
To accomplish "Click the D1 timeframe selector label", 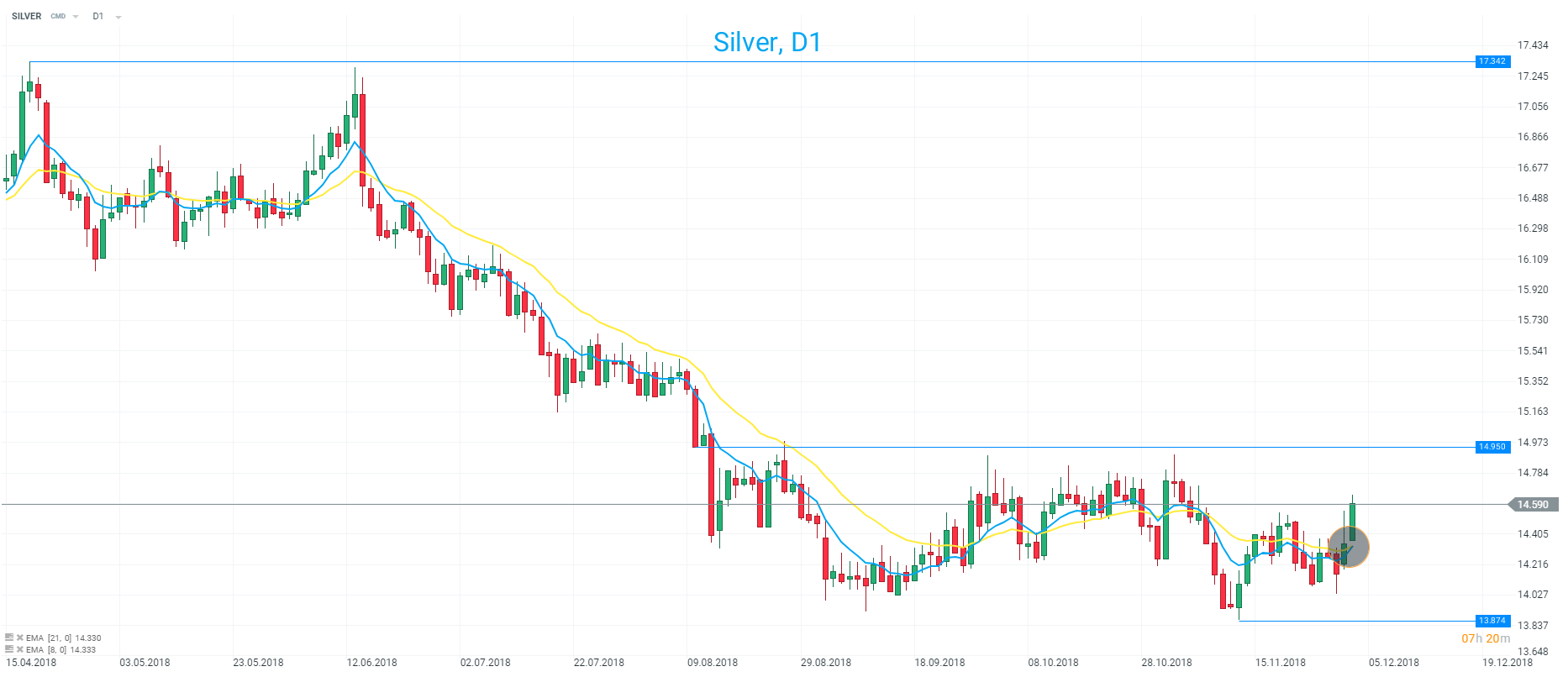I will (x=98, y=16).
